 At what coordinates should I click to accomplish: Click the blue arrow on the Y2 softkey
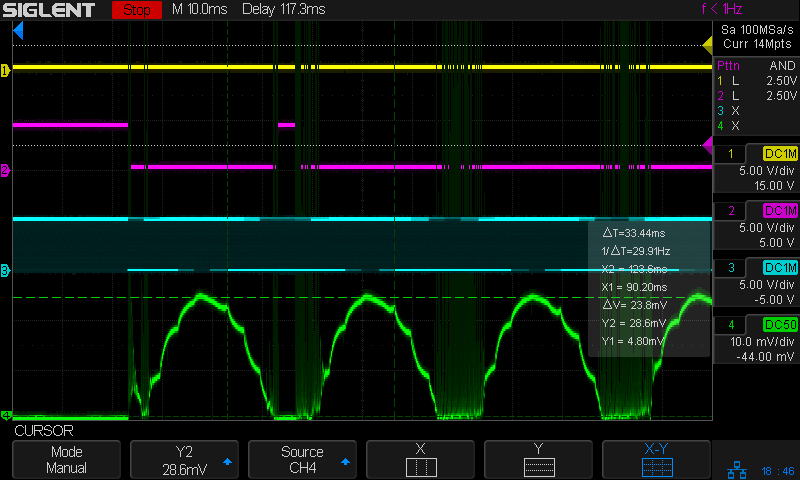point(228,462)
